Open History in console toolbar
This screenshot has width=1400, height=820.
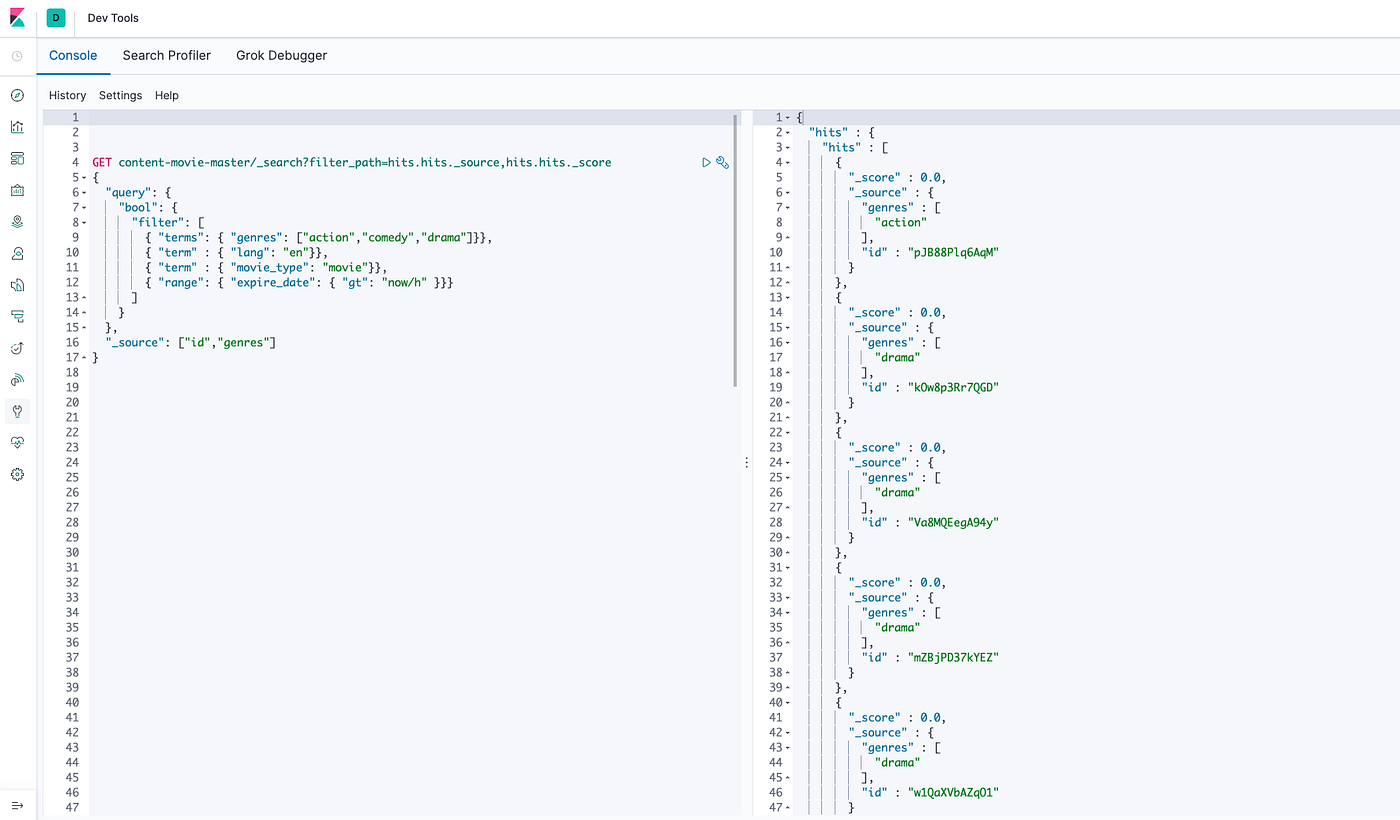(68, 95)
